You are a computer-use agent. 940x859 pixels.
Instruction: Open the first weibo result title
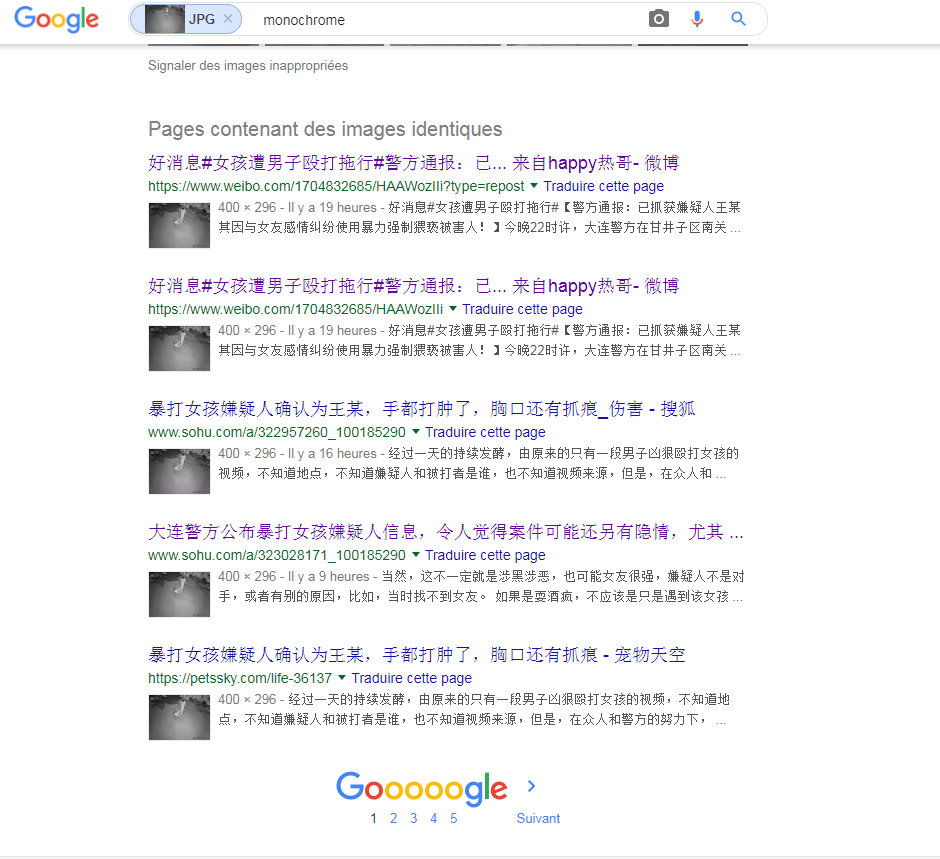pyautogui.click(x=414, y=163)
